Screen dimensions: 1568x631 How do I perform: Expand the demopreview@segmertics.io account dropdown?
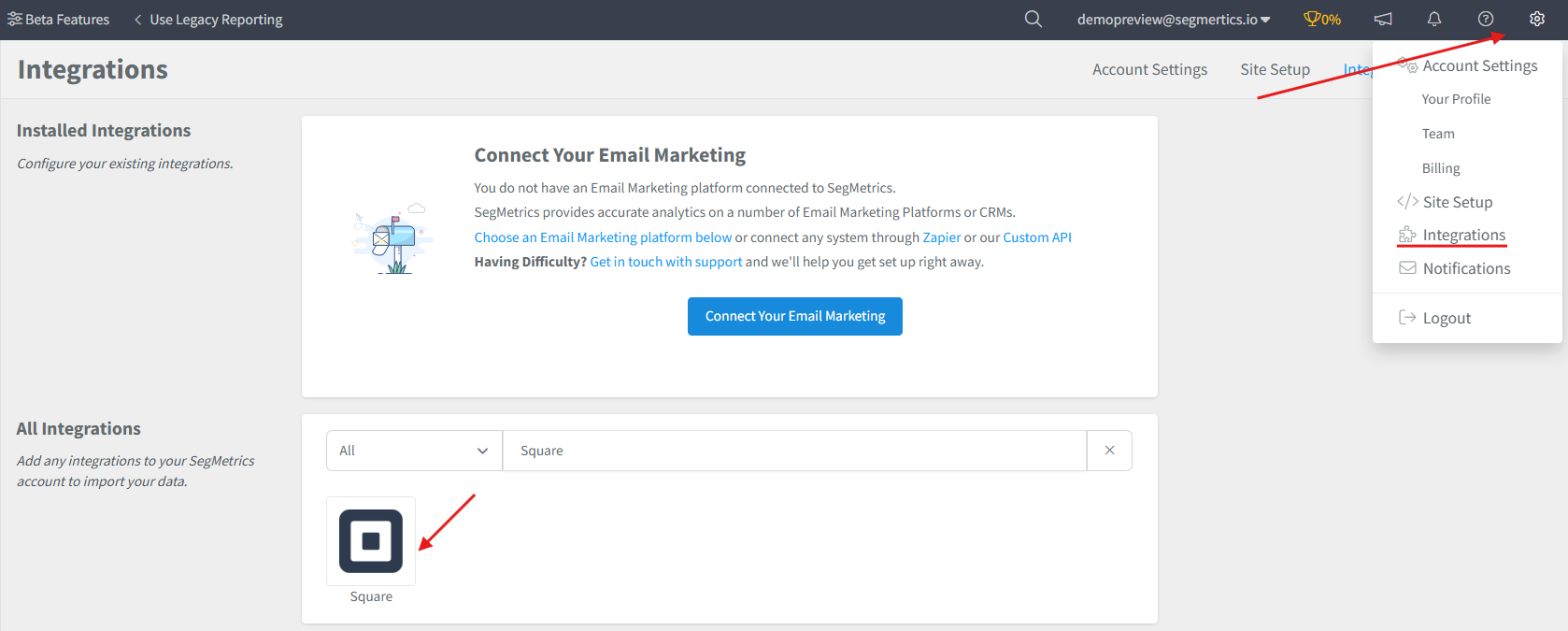click(x=1174, y=19)
